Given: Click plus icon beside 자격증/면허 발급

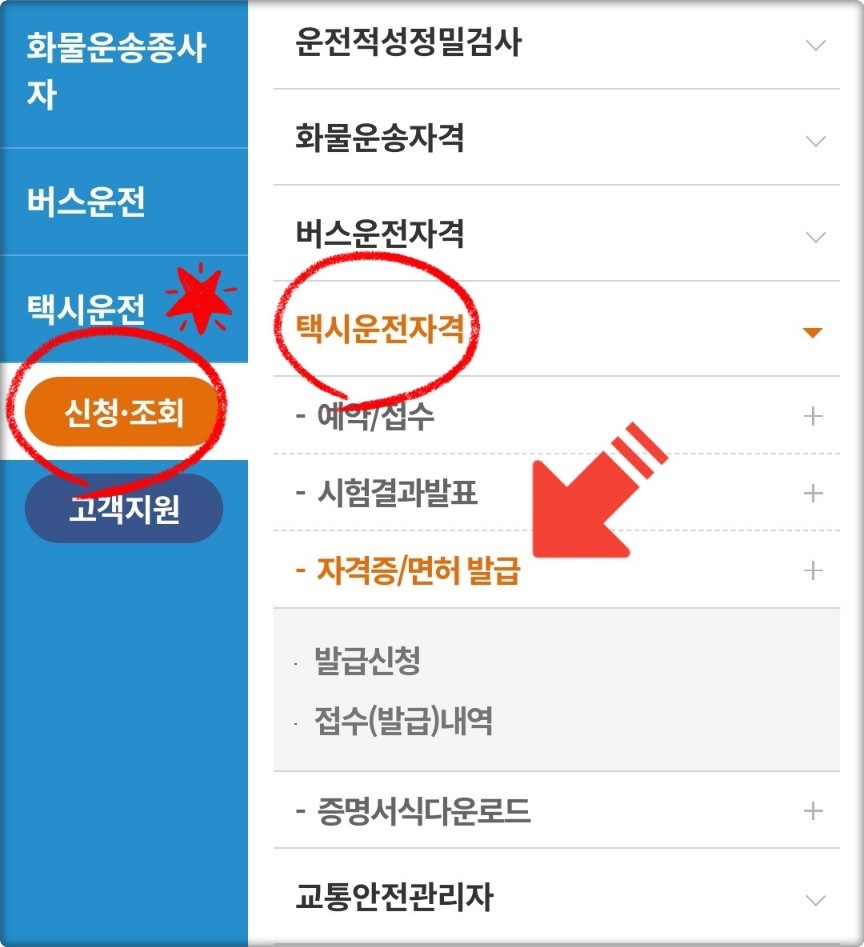Looking at the screenshot, I should 813,571.
